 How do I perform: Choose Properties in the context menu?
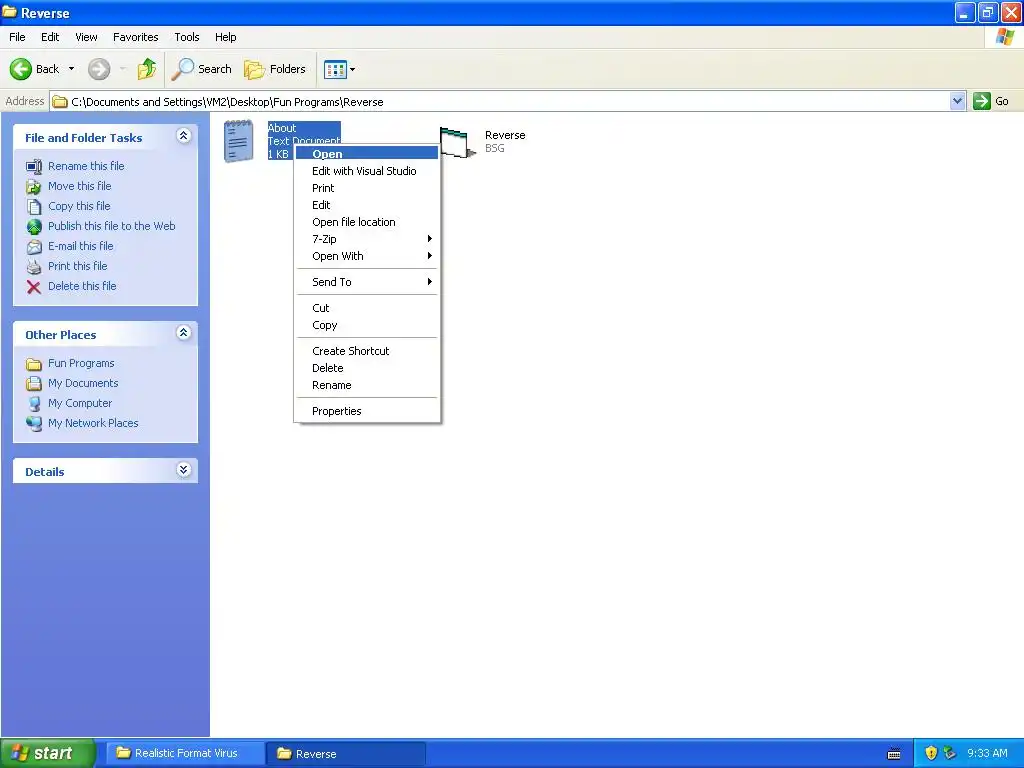pos(367,411)
